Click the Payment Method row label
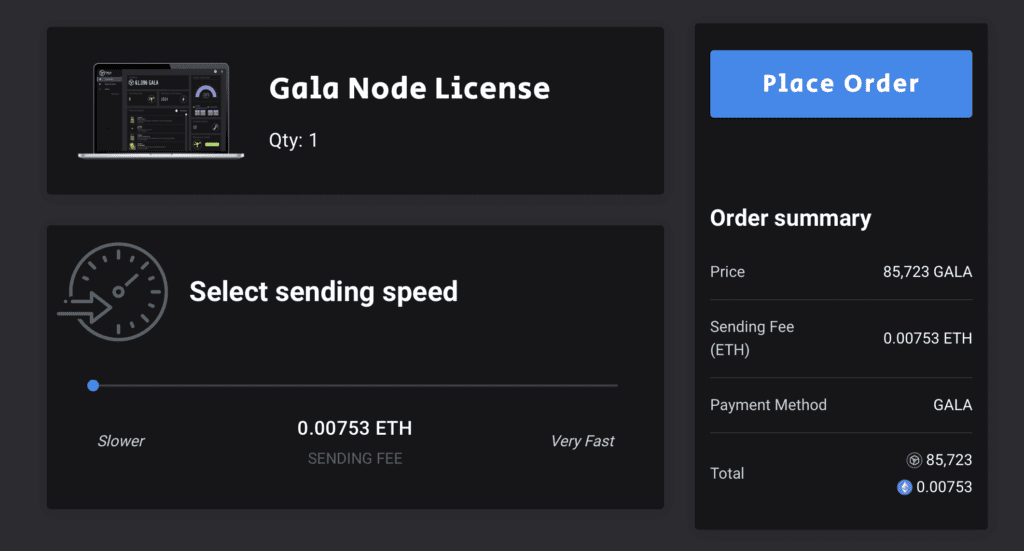The height and width of the screenshot is (551, 1024). [x=768, y=405]
